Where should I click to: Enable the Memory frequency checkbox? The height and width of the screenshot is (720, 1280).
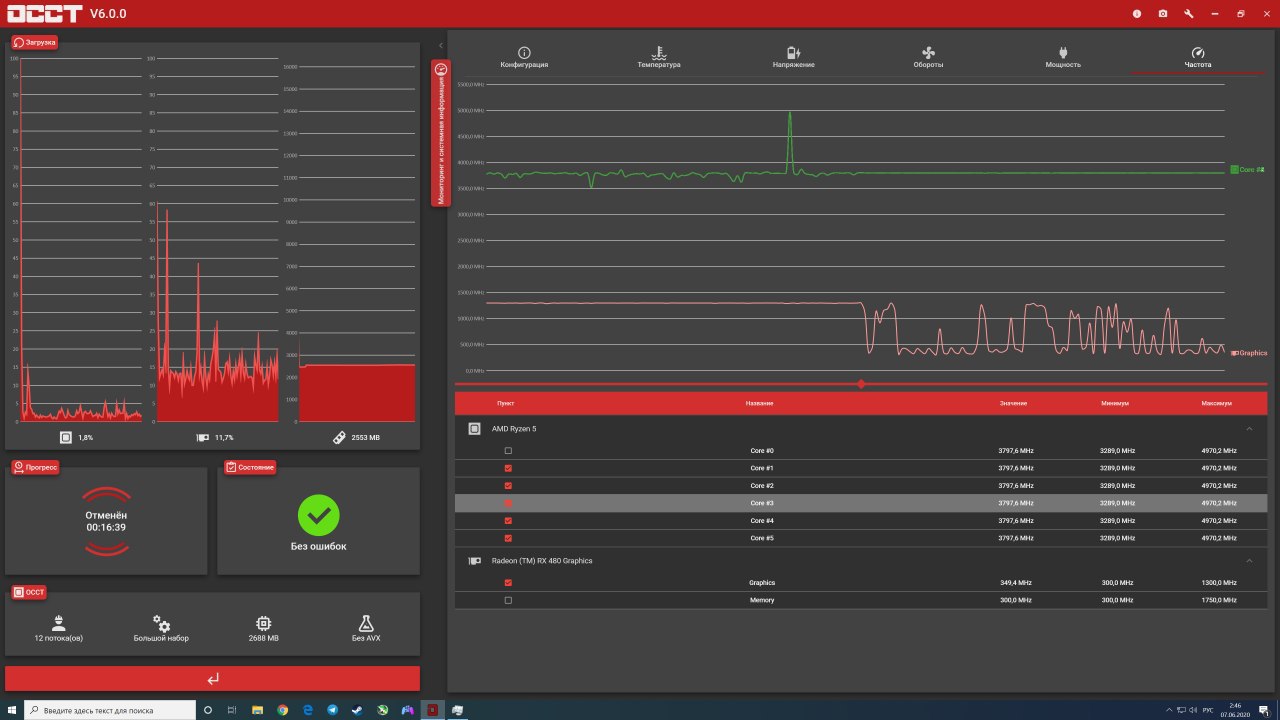click(x=508, y=600)
